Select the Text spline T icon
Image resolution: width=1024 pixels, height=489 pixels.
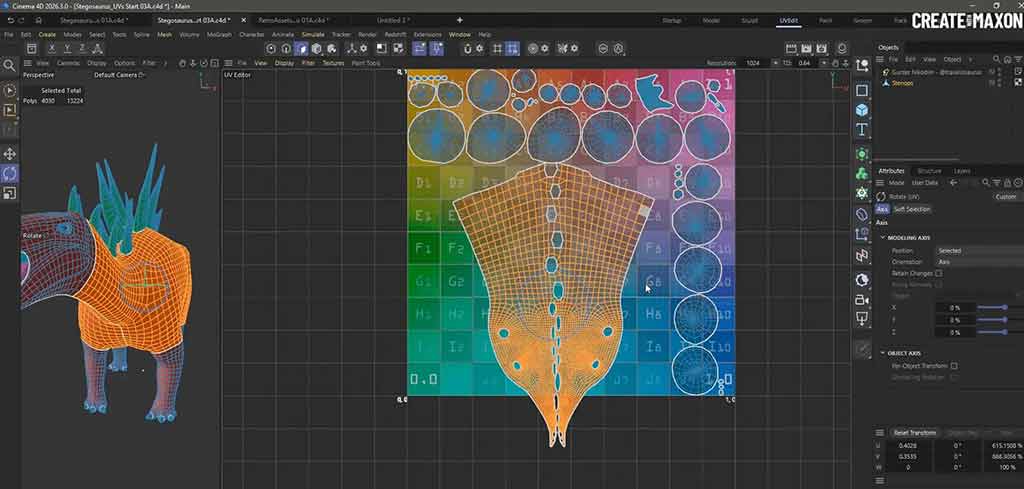tap(862, 129)
